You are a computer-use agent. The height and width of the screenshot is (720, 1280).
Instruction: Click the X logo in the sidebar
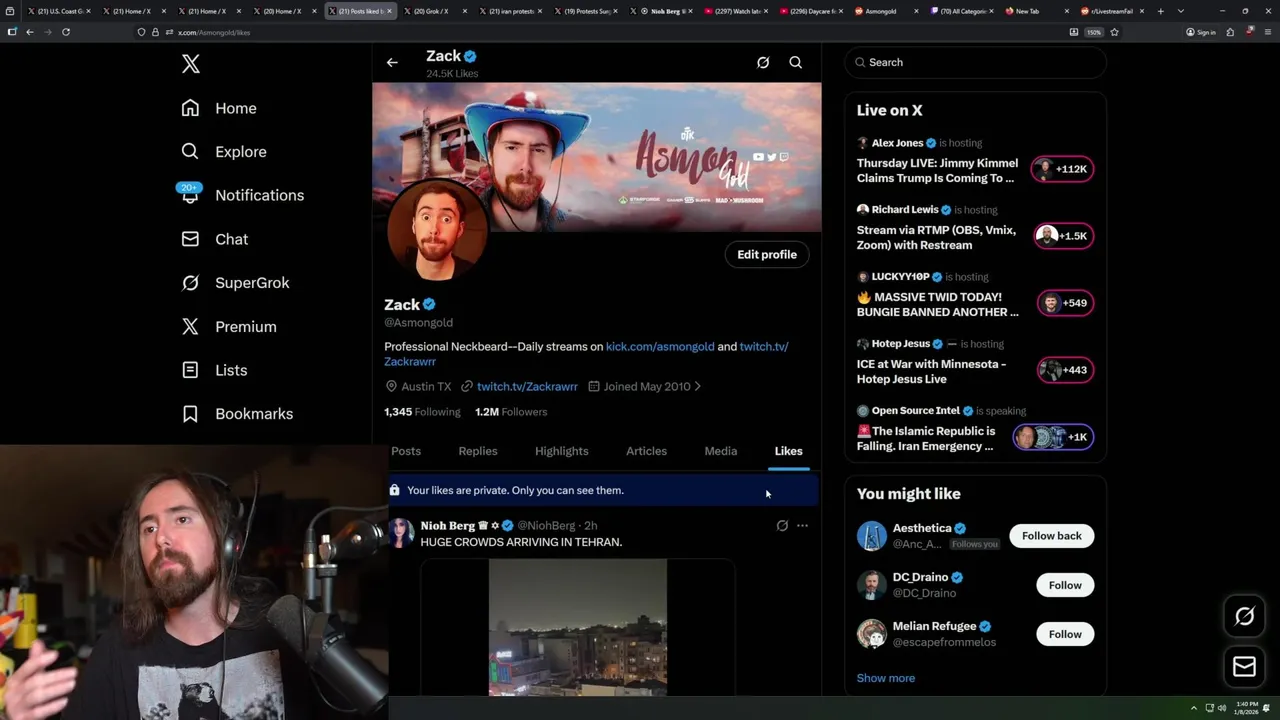coord(191,64)
